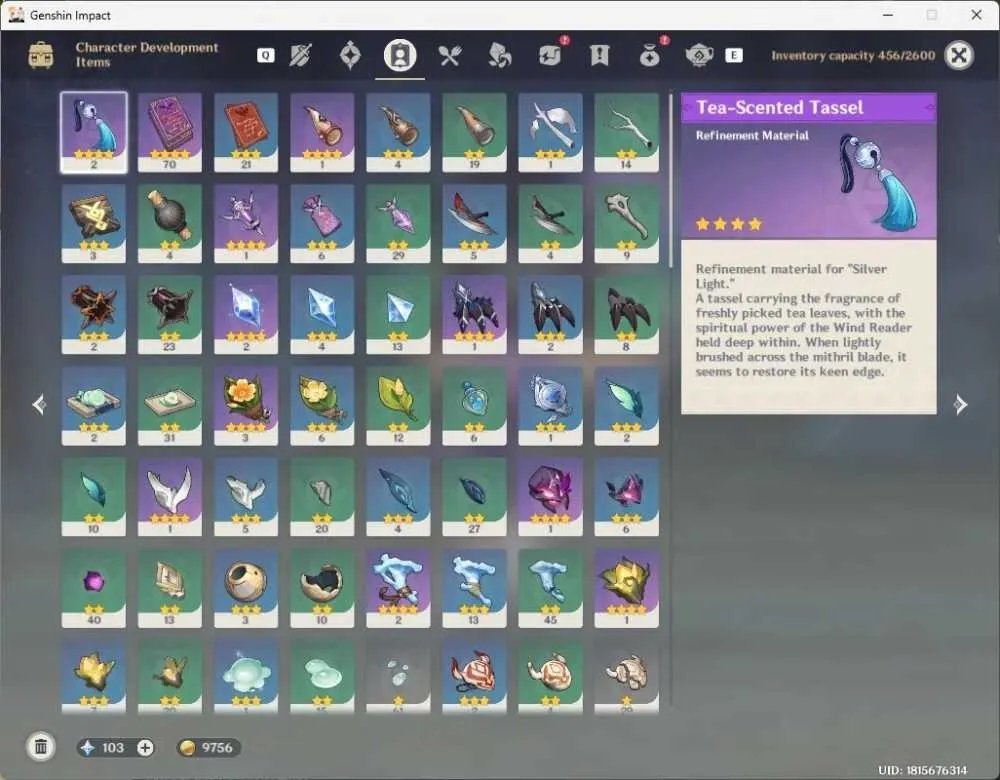Click the Refinement Material label
The image size is (1000, 780).
point(752,136)
